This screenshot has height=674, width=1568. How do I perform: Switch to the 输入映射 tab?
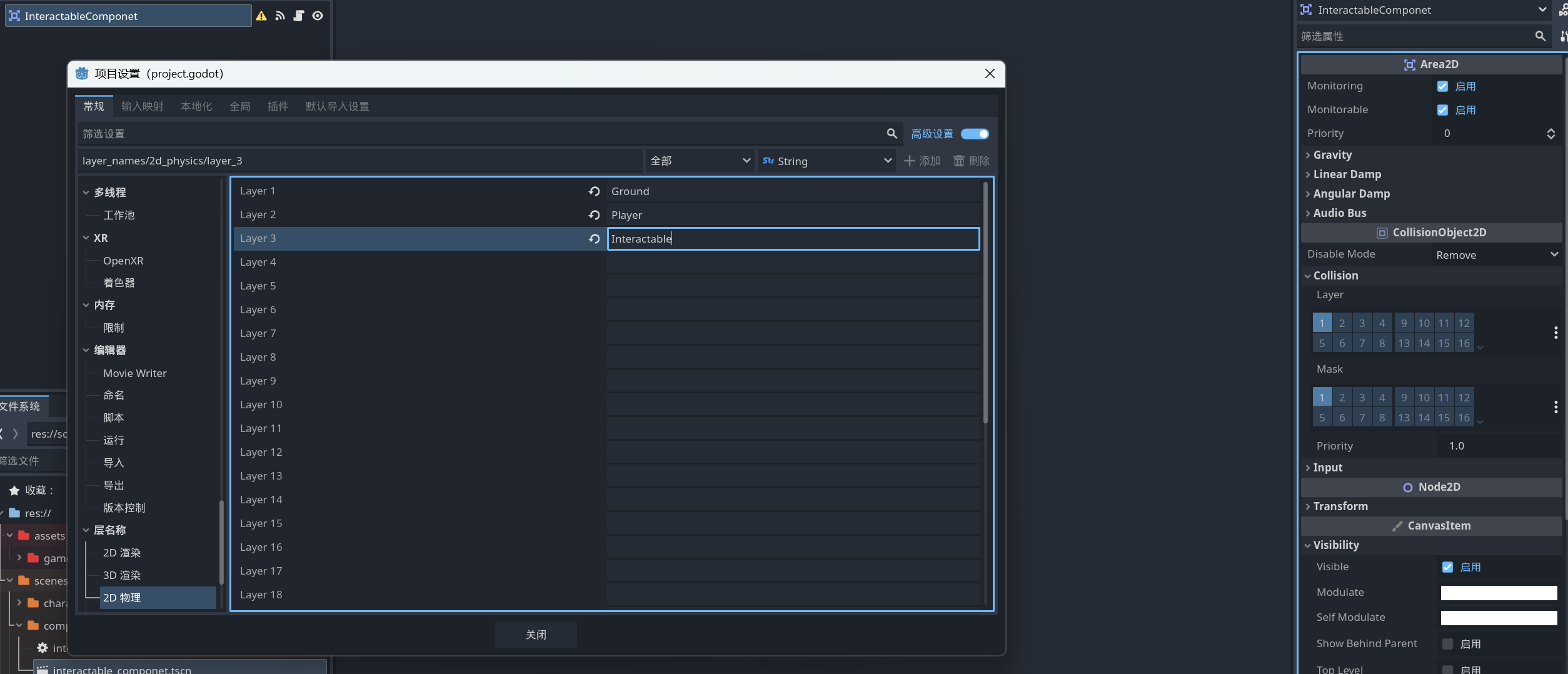pos(142,106)
